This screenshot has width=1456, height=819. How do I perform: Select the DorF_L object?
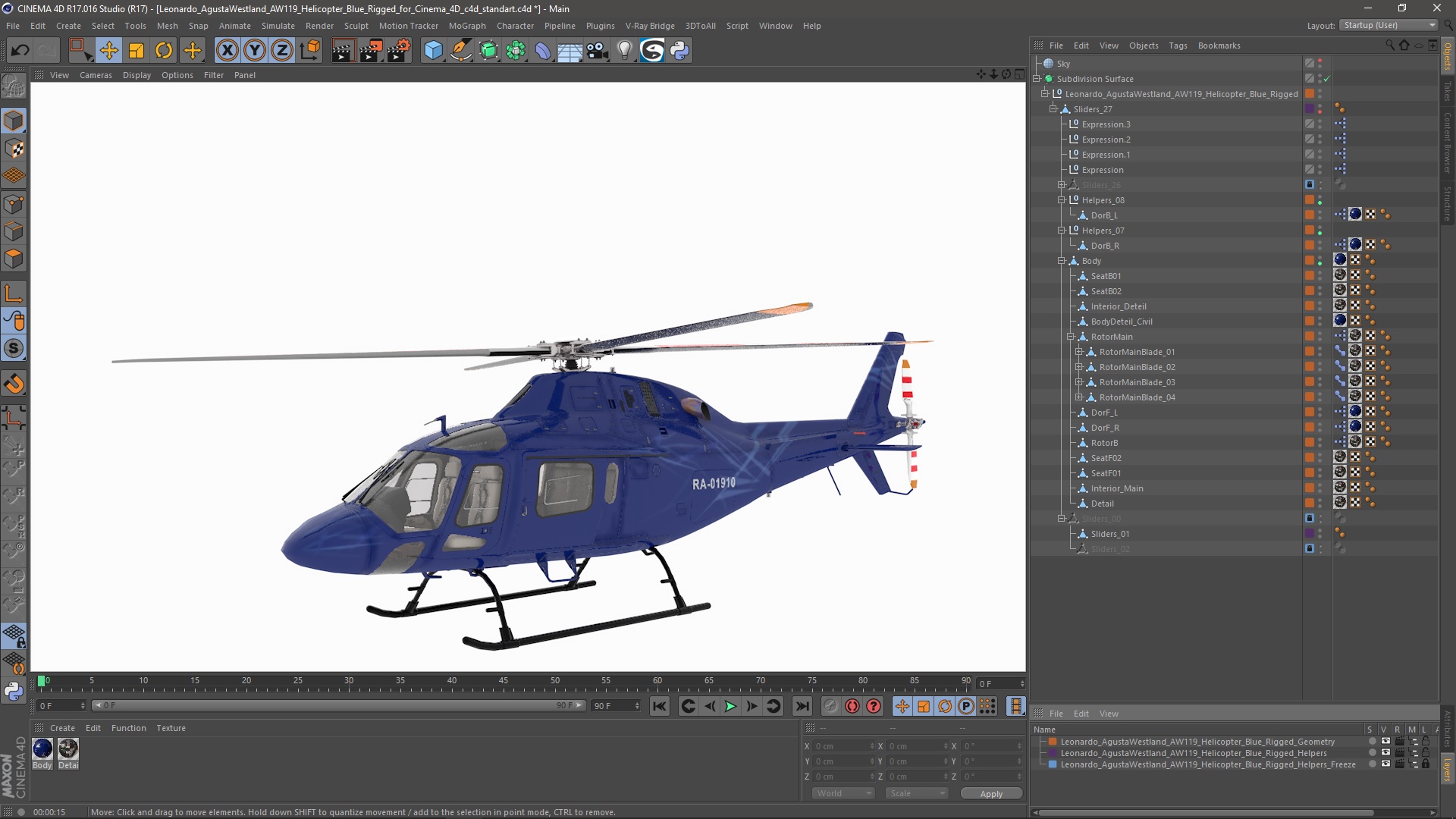click(1104, 413)
